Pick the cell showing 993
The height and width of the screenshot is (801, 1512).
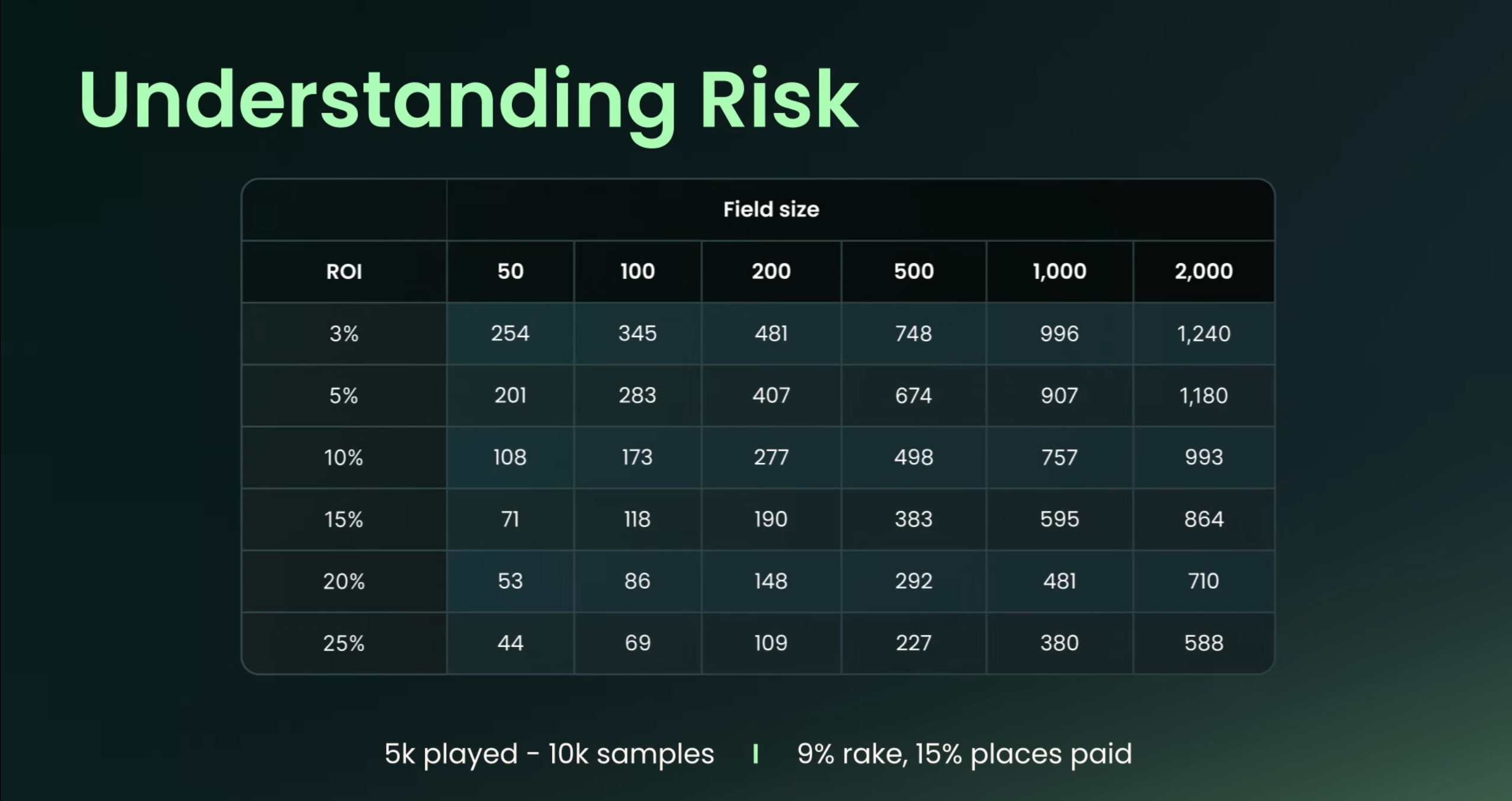click(1203, 457)
